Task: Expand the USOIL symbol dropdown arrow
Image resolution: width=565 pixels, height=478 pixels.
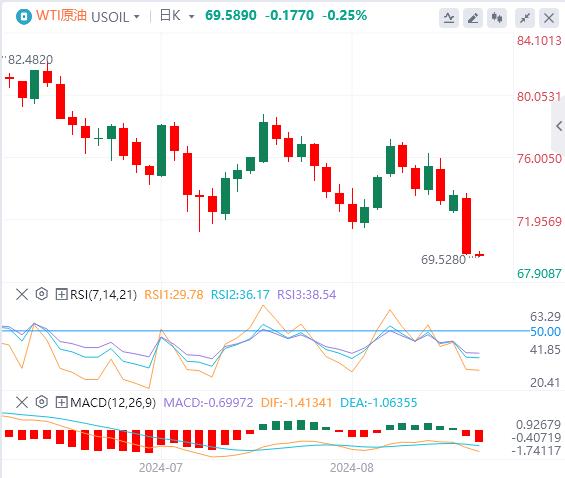Action: click(137, 17)
